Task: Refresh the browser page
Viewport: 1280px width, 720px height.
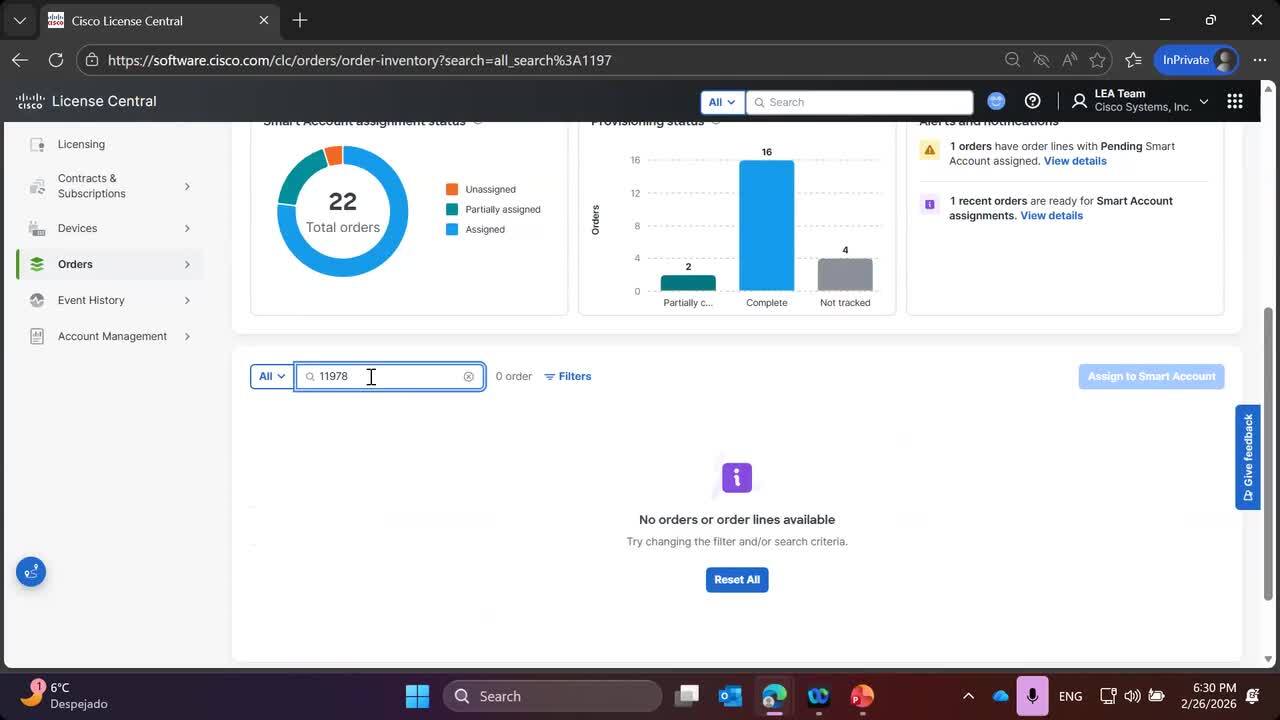Action: point(56,60)
